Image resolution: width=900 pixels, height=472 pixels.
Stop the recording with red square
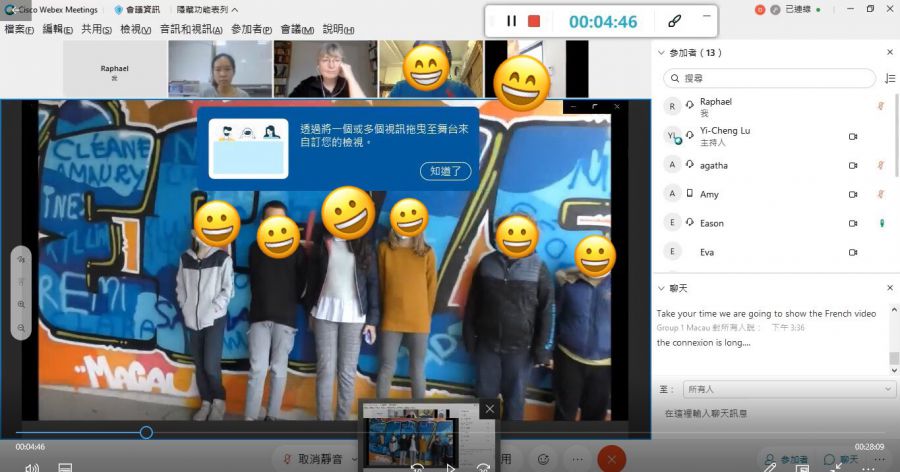(534, 21)
